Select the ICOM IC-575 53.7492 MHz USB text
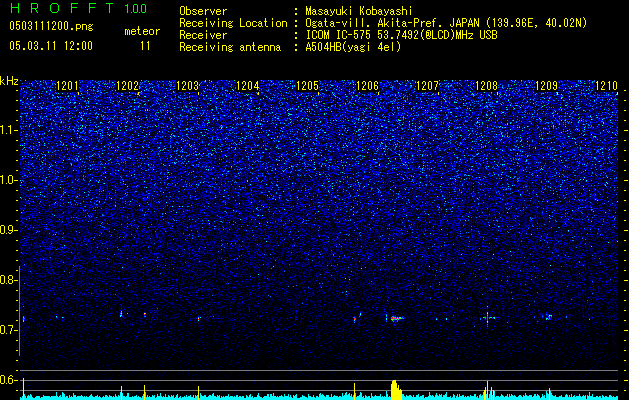Viewport: 629px width, 400px height. click(401, 35)
